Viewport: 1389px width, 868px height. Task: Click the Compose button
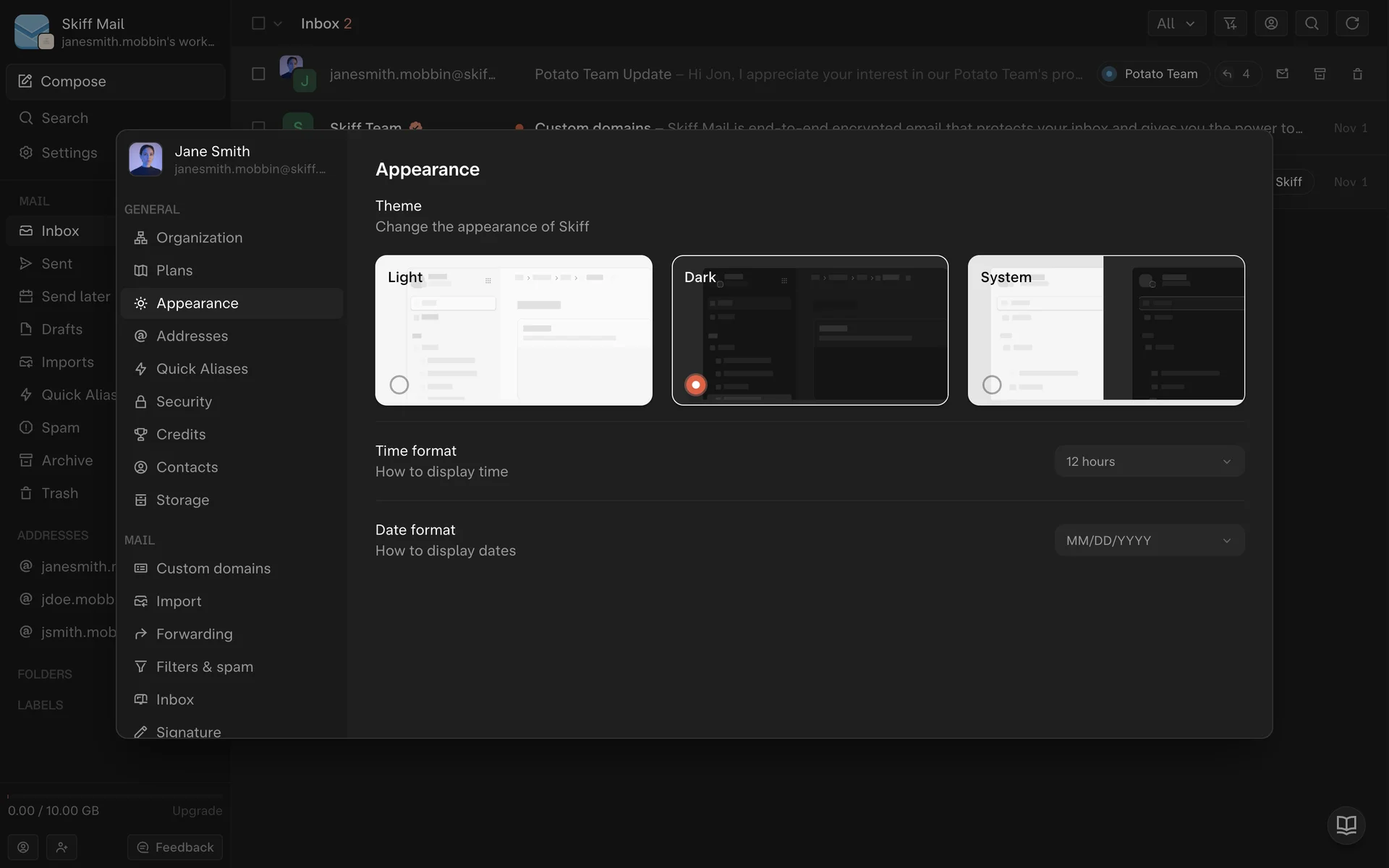pyautogui.click(x=116, y=81)
